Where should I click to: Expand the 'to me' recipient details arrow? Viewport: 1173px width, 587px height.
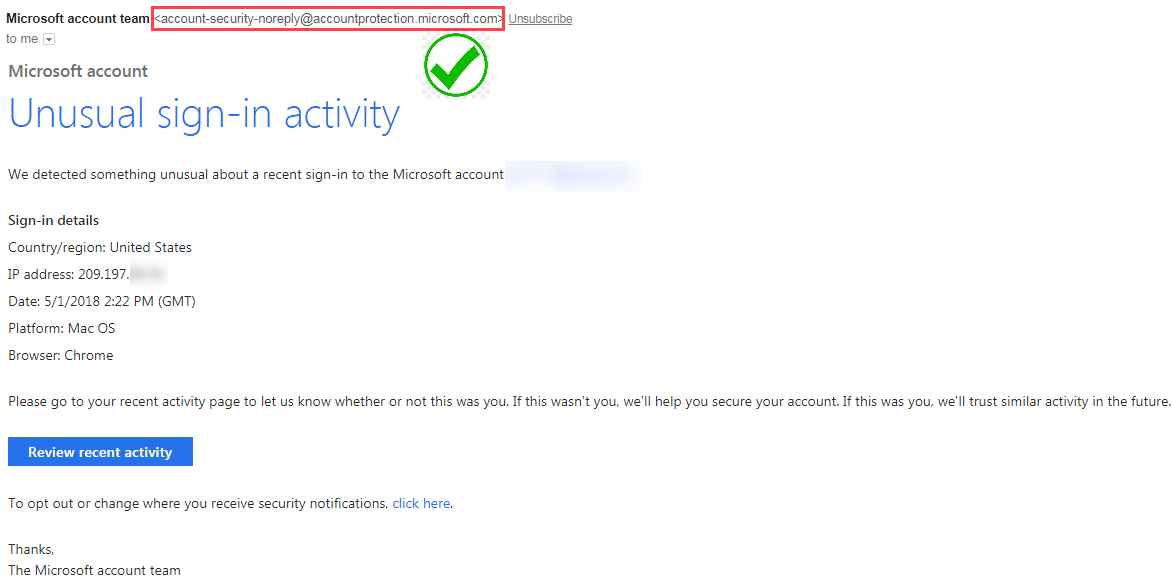click(x=47, y=38)
